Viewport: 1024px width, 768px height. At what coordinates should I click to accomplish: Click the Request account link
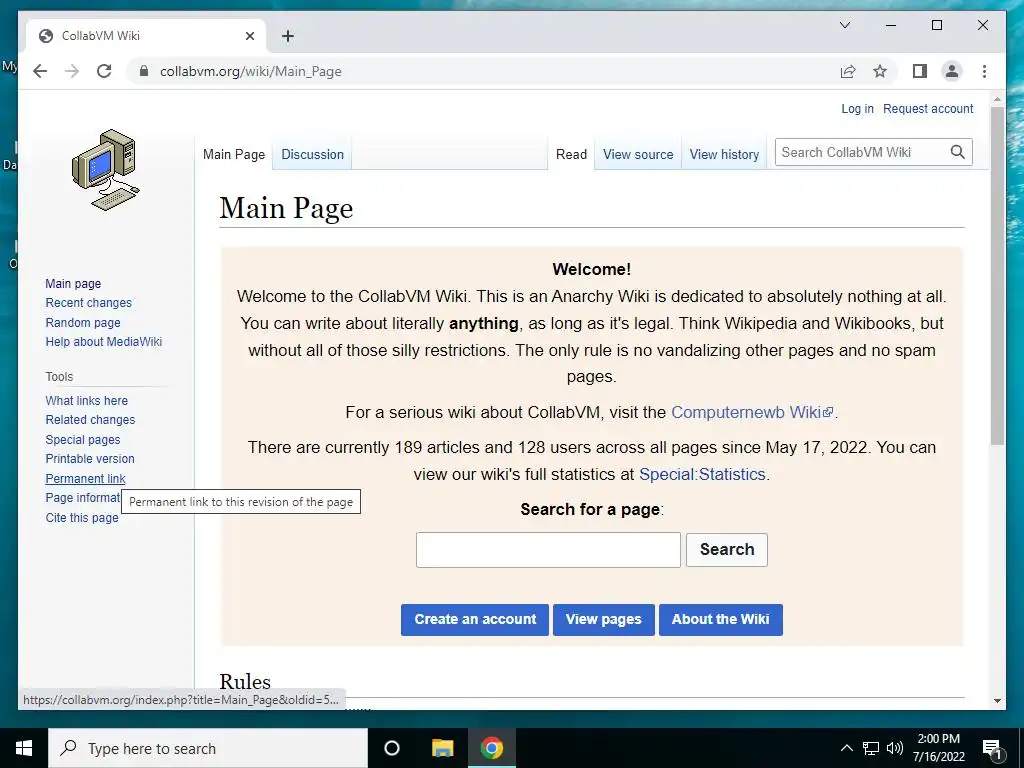coord(928,108)
